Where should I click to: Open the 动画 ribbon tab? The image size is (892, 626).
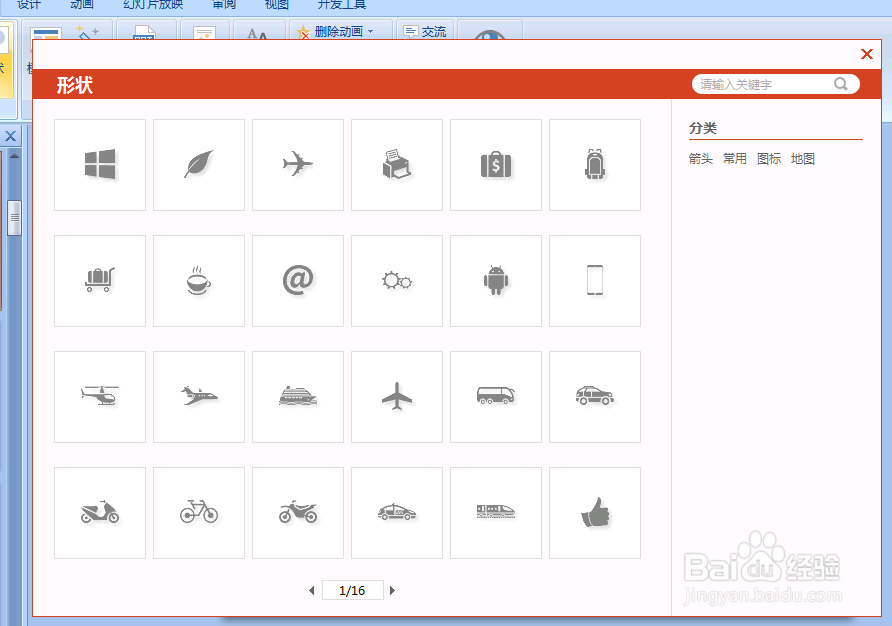pyautogui.click(x=81, y=5)
